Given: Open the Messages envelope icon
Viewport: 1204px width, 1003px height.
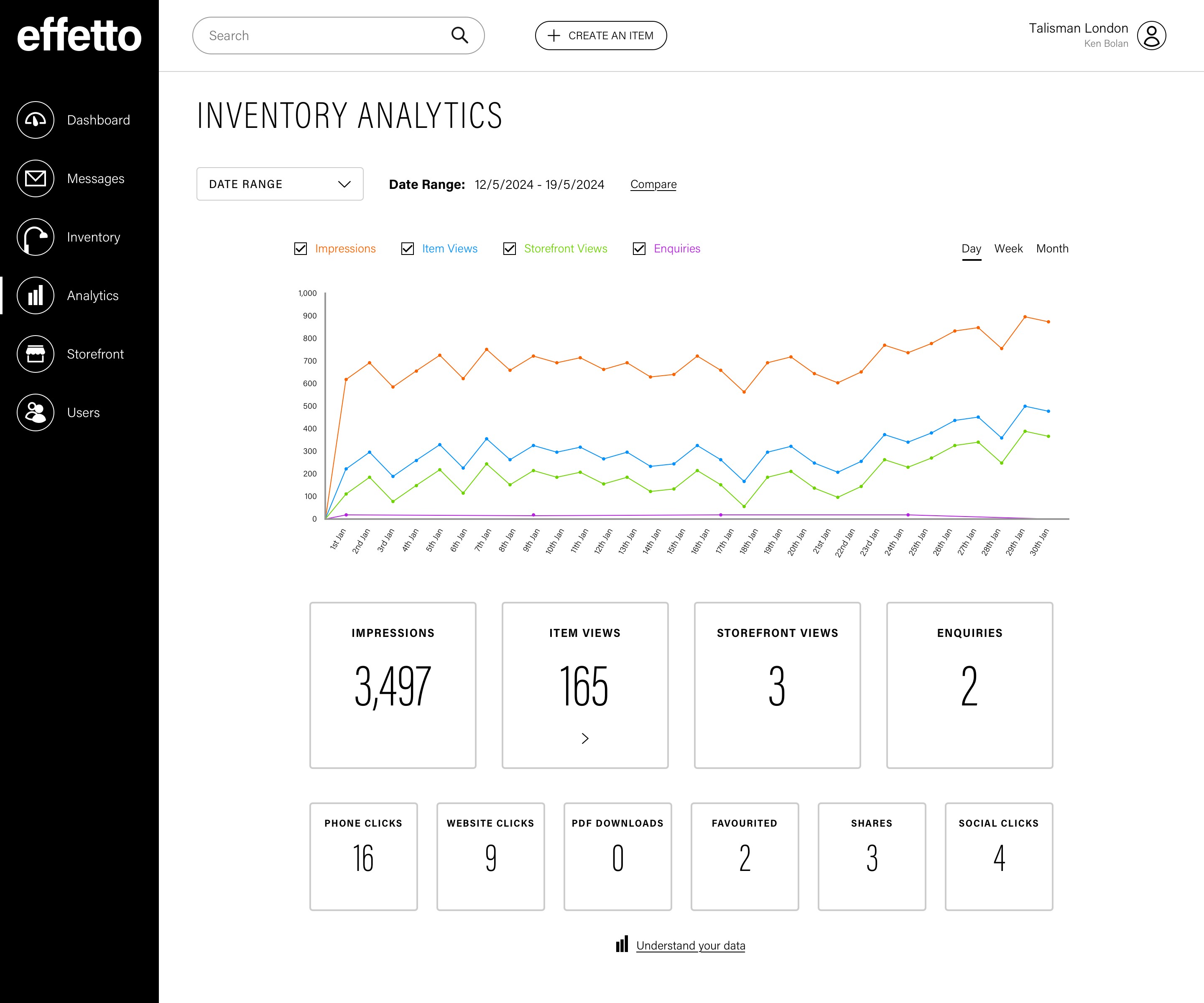Looking at the screenshot, I should tap(36, 178).
